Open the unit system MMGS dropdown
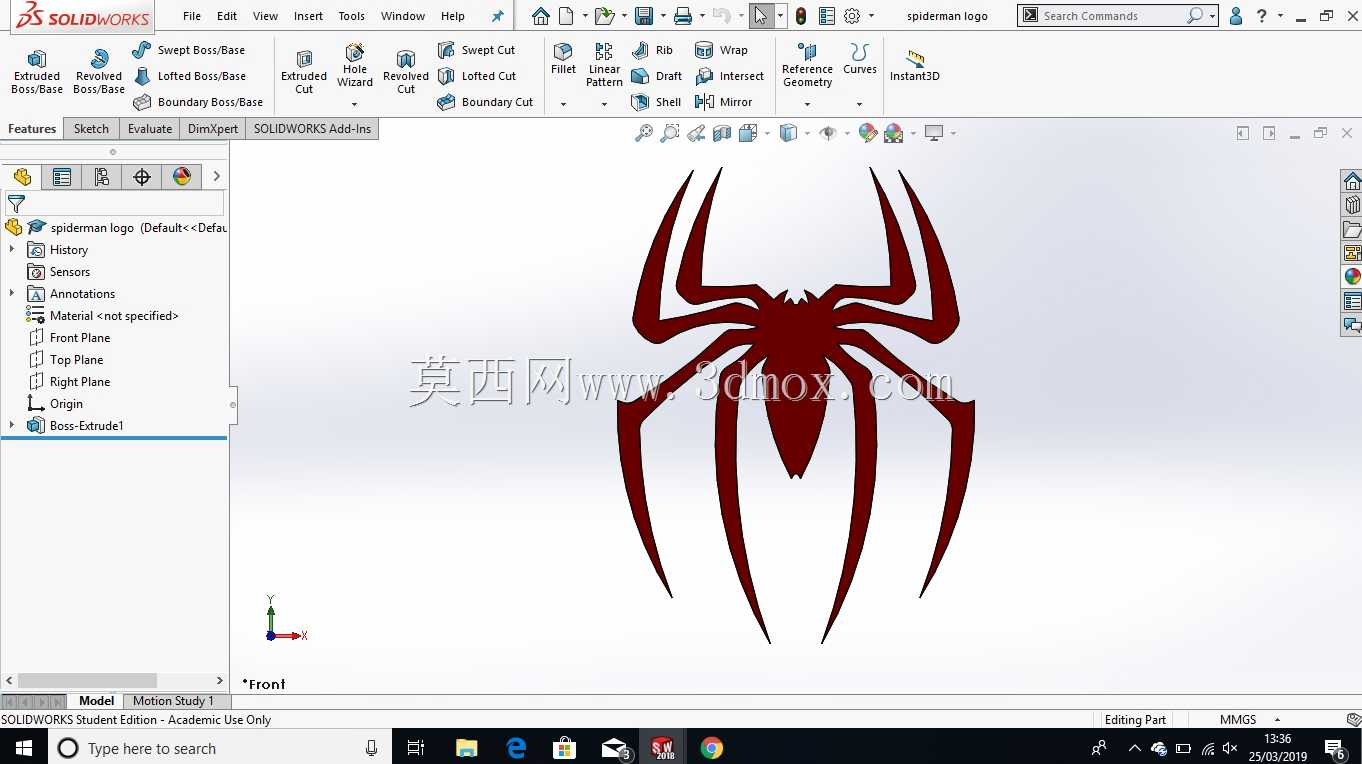The image size is (1362, 764). pyautogui.click(x=1277, y=720)
